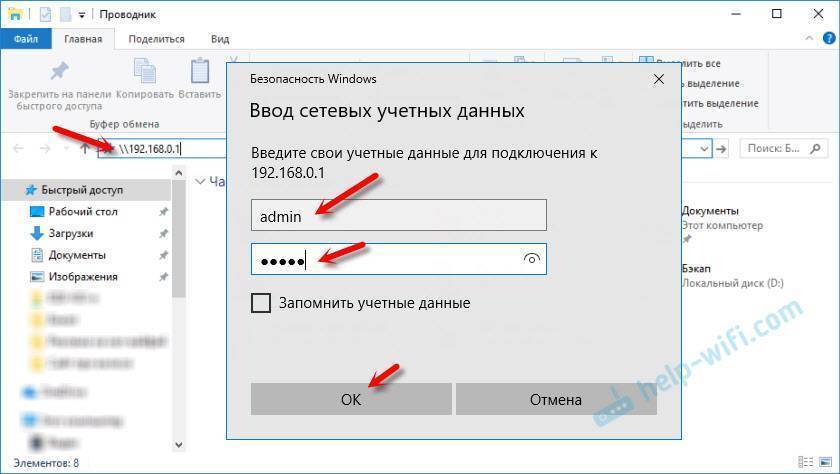The image size is (840, 474).
Task: Collapse the frequent folders group chevron
Action: (200, 182)
